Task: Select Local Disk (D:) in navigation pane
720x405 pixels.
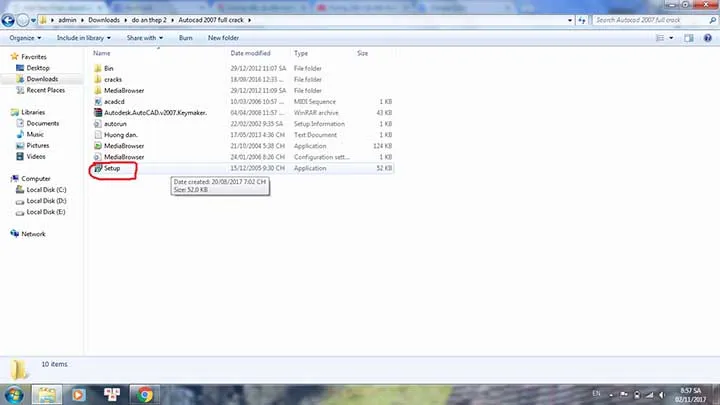Action: pyautogui.click(x=46, y=200)
